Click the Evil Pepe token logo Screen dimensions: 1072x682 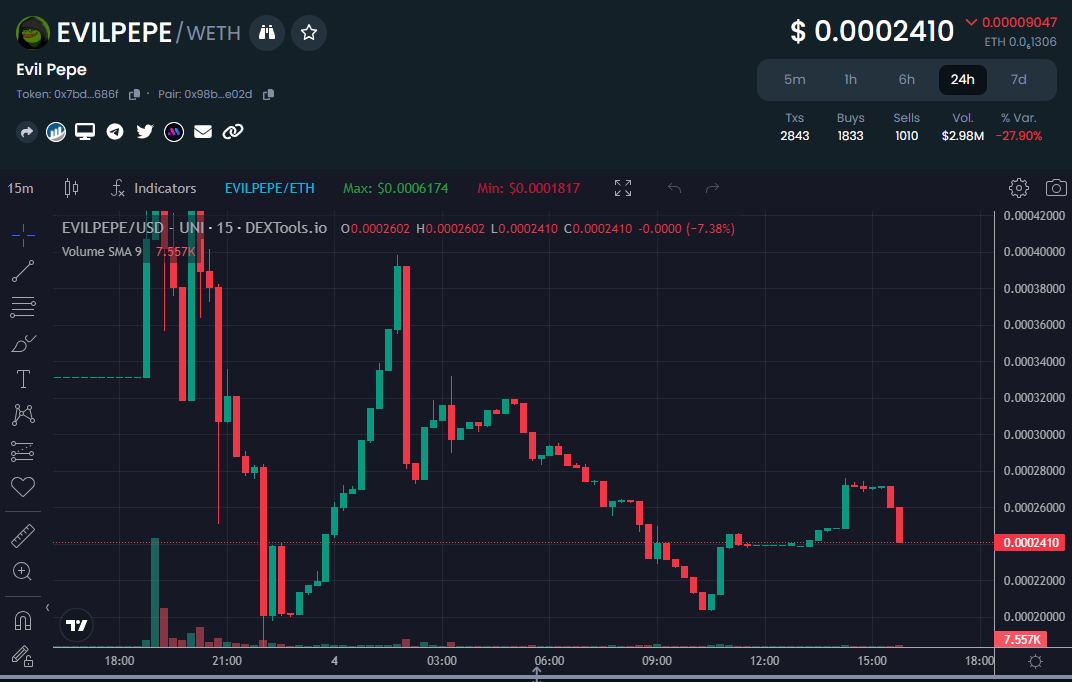[32, 32]
